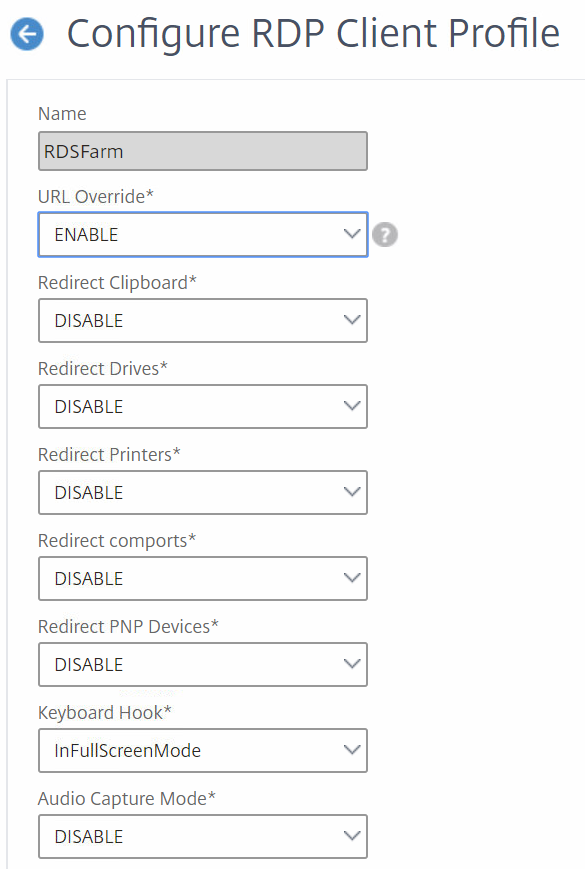Click the Redirect comports chevron arrow
The width and height of the screenshot is (585, 869).
[352, 577]
